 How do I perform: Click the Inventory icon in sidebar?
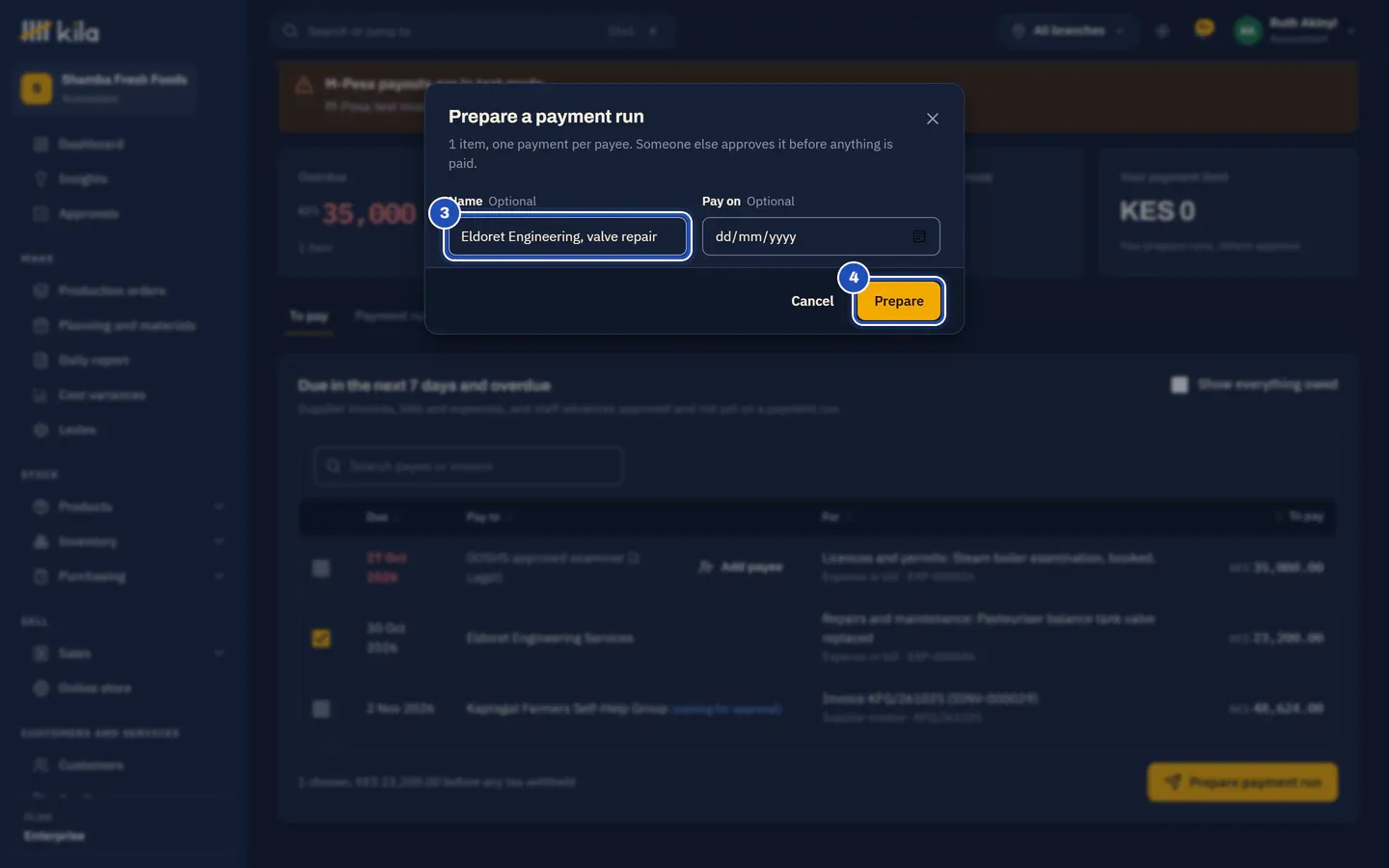pyautogui.click(x=41, y=542)
